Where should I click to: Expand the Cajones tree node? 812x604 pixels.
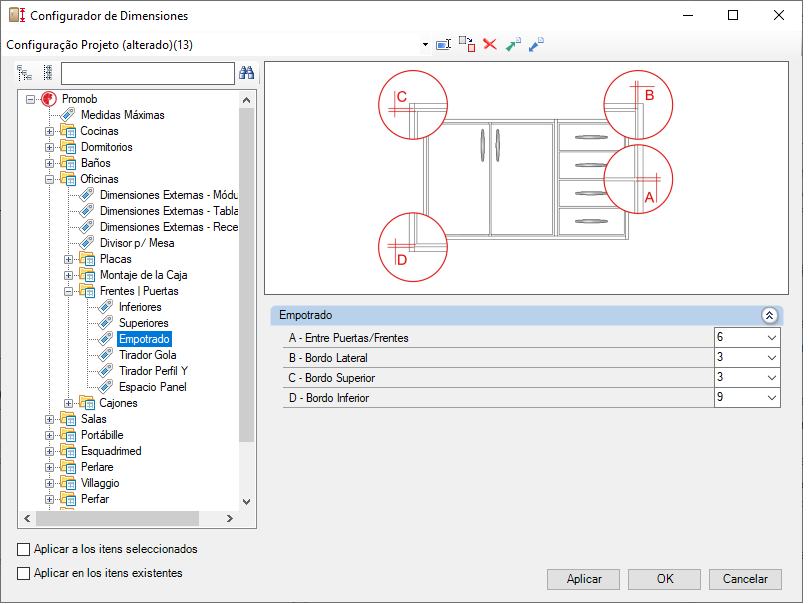coord(68,404)
